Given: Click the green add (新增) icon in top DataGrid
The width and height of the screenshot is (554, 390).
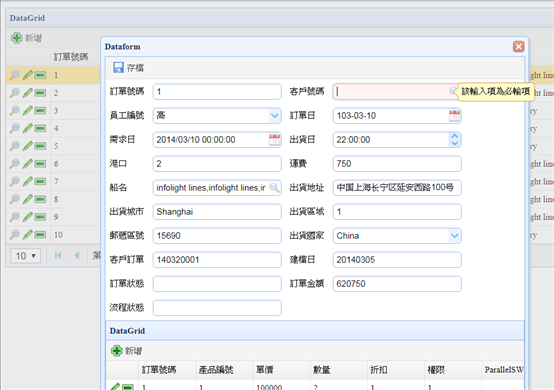Looking at the screenshot, I should tap(16, 38).
